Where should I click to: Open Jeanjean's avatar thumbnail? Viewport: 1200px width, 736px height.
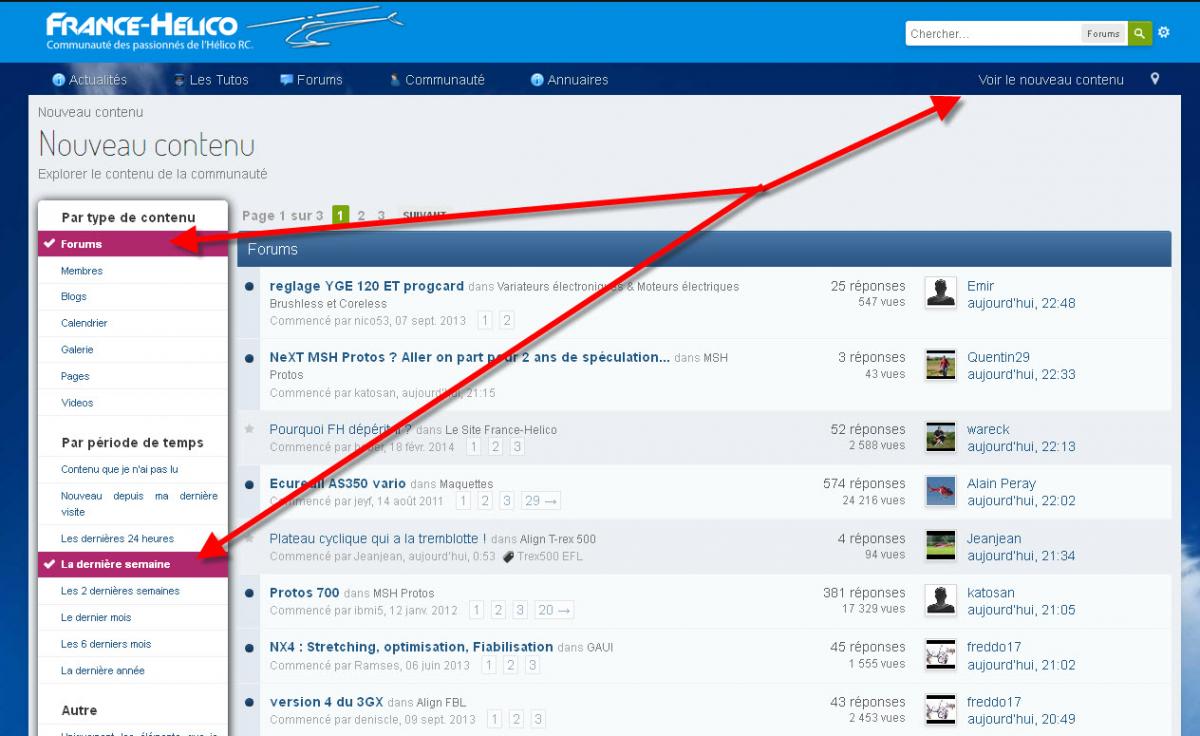tap(940, 545)
